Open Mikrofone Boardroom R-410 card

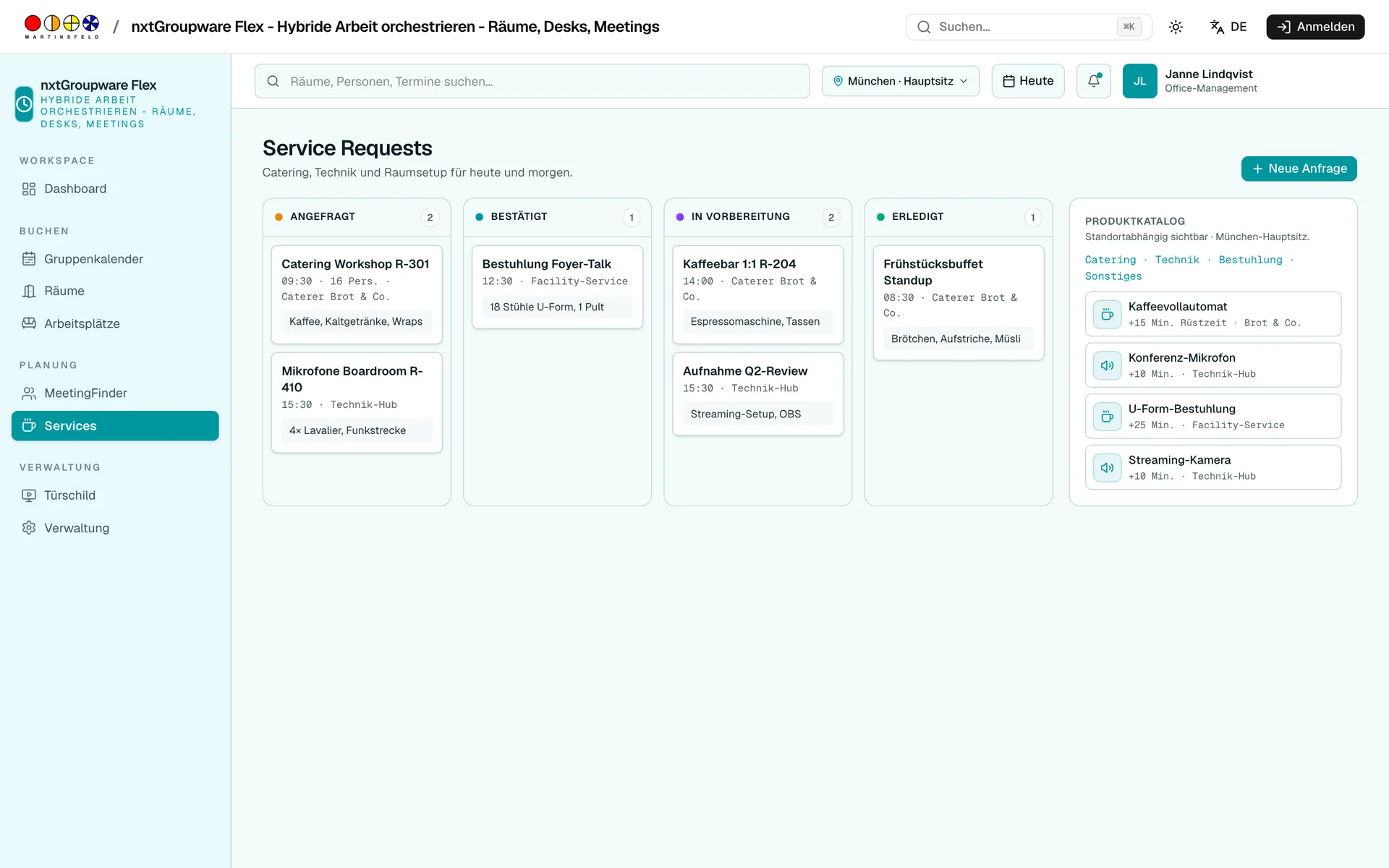coord(356,402)
